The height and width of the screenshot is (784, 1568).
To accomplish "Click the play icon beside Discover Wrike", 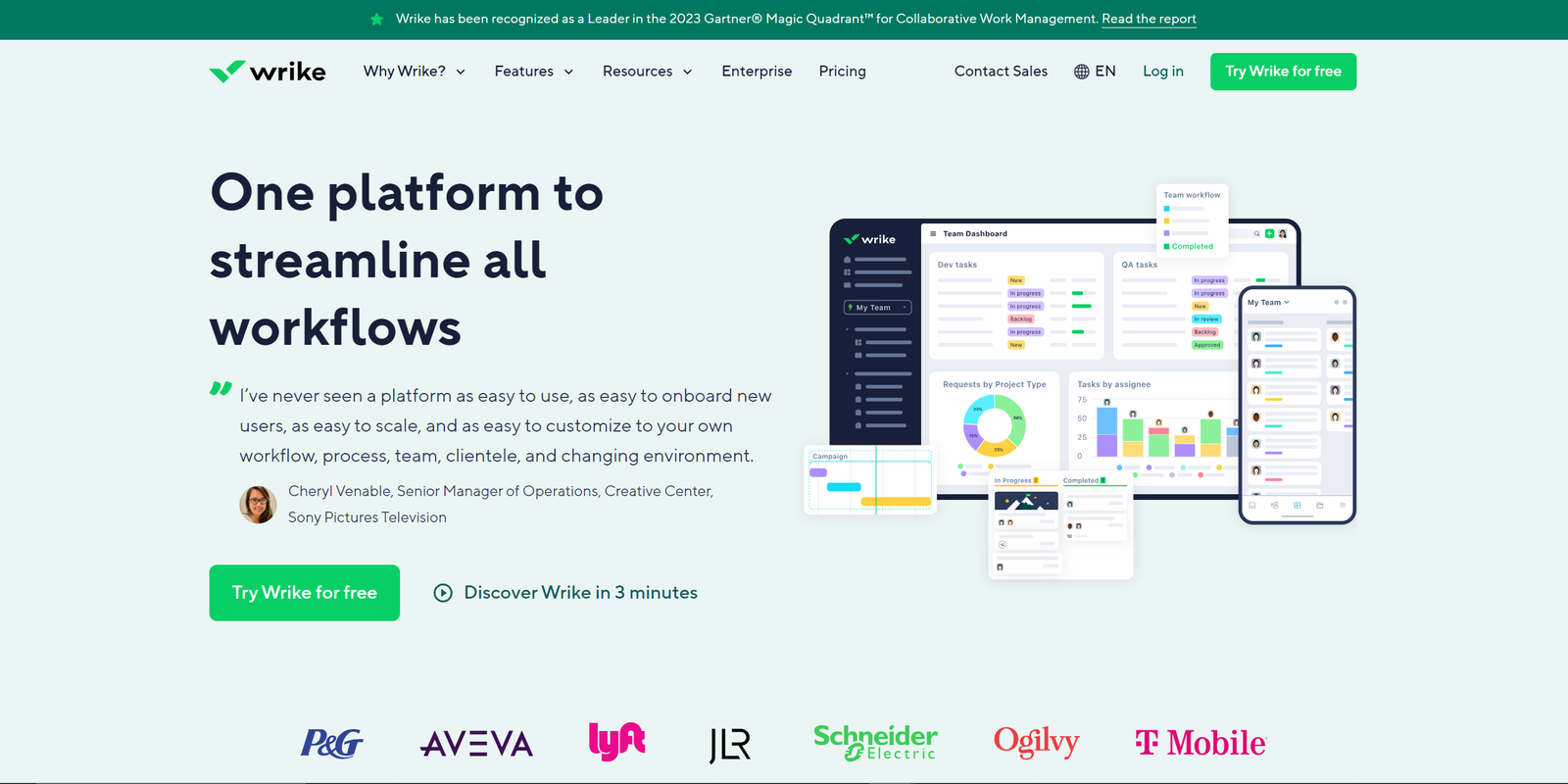I will 443,593.
